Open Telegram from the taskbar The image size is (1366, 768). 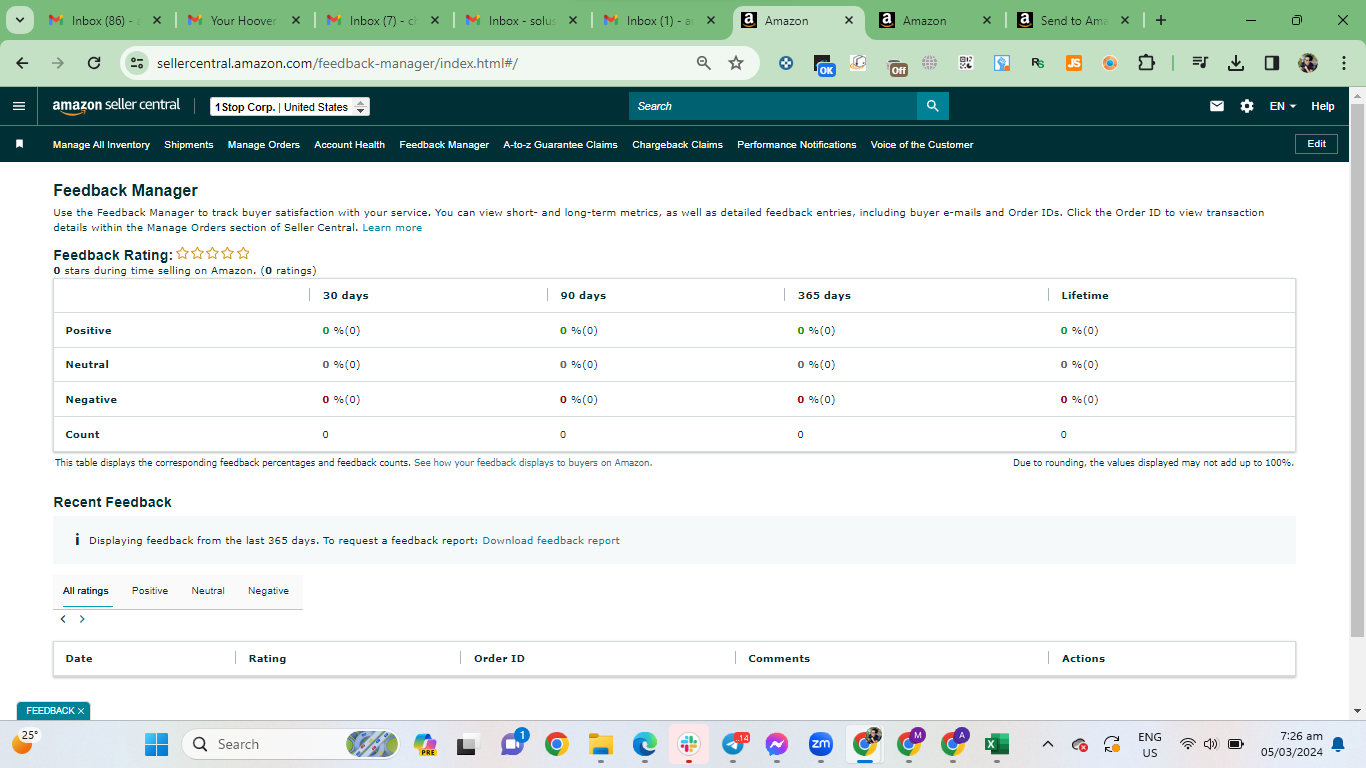733,744
